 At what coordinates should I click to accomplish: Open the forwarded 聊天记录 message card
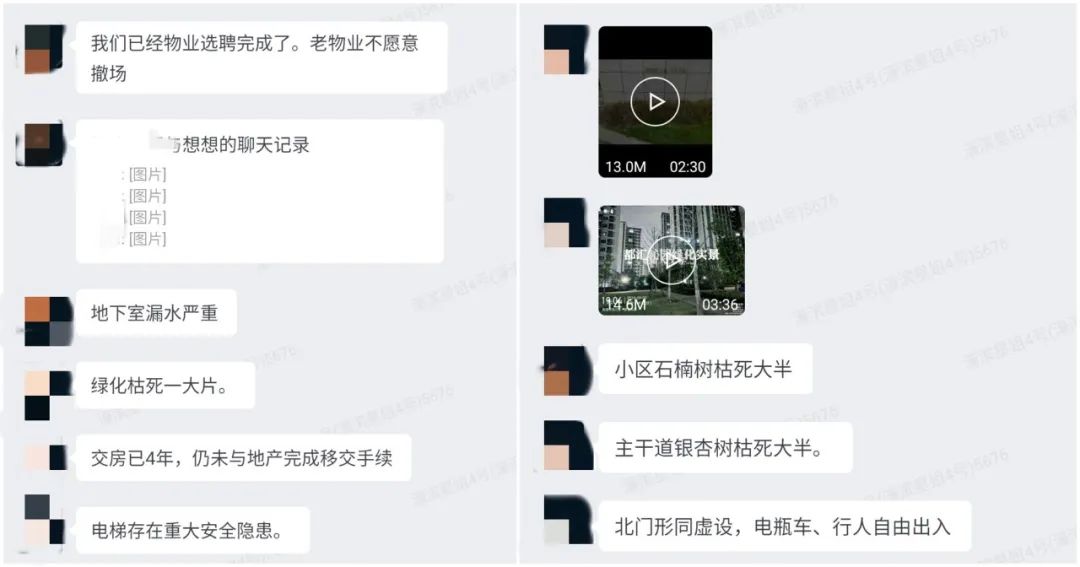point(260,191)
